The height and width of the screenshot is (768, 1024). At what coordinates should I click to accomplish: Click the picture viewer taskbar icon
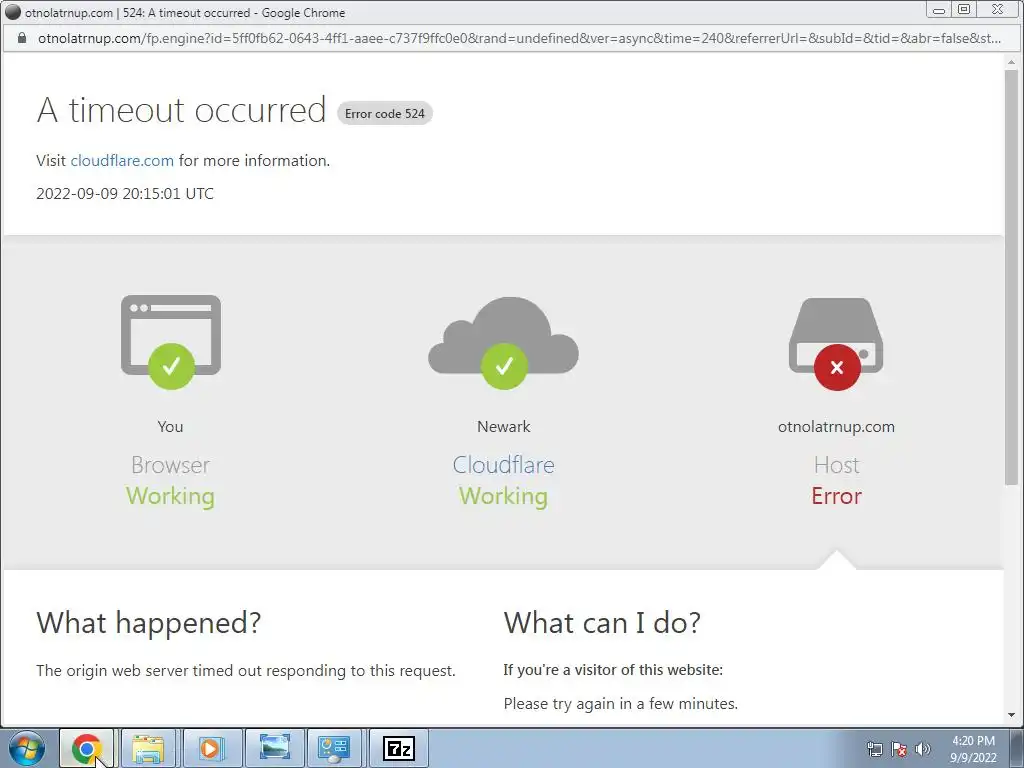tap(274, 748)
